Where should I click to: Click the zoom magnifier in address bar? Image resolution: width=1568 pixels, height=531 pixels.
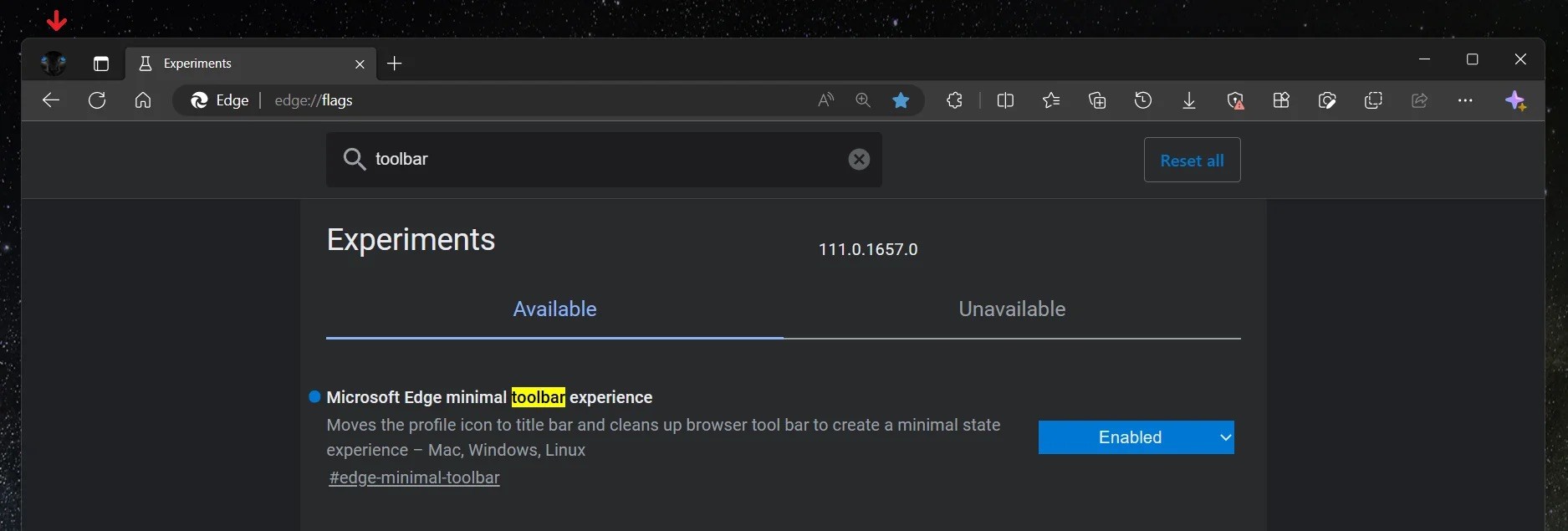[x=863, y=100]
